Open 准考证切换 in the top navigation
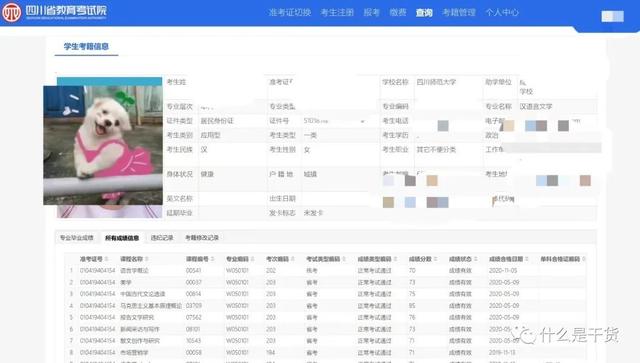 (x=290, y=13)
